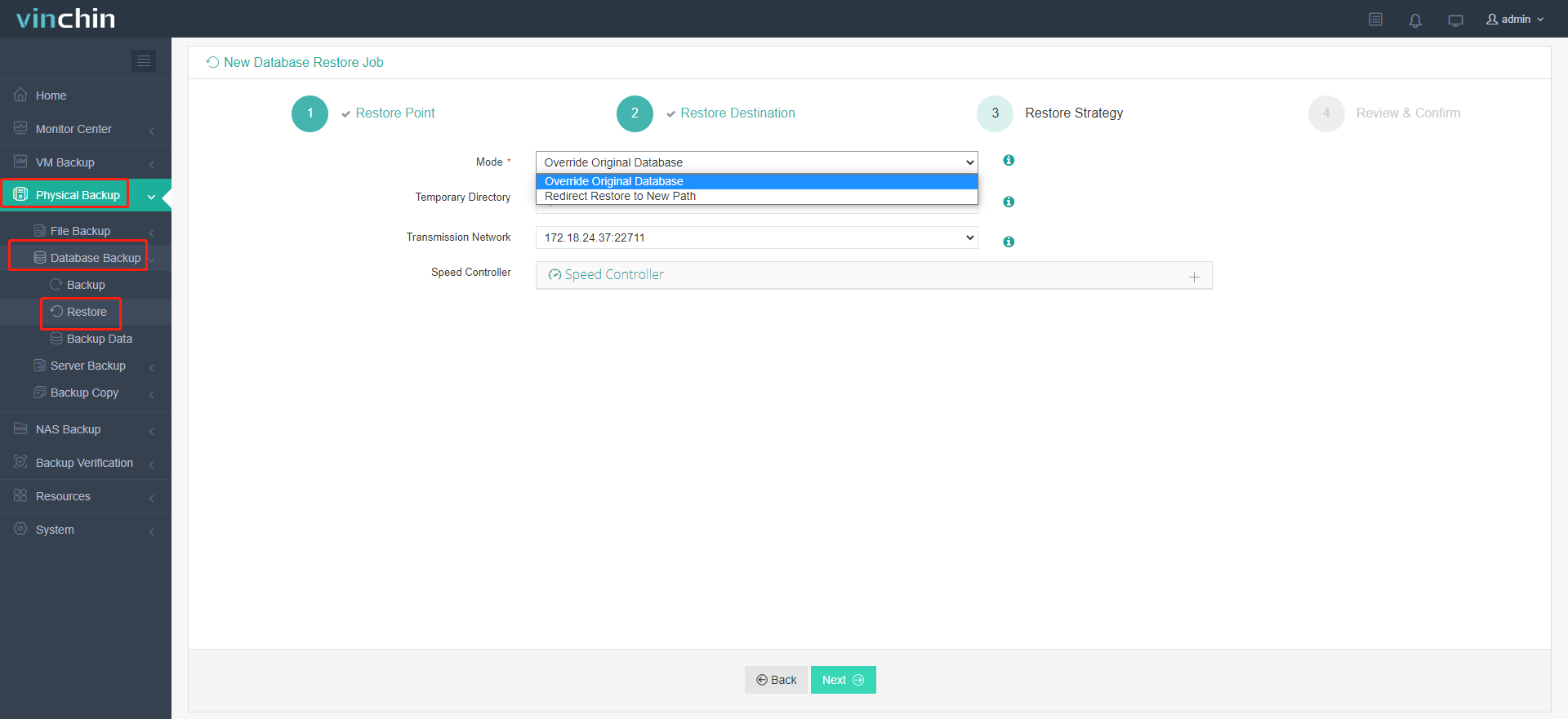Click the Backup Verification icon
The image size is (1568, 719).
point(20,462)
